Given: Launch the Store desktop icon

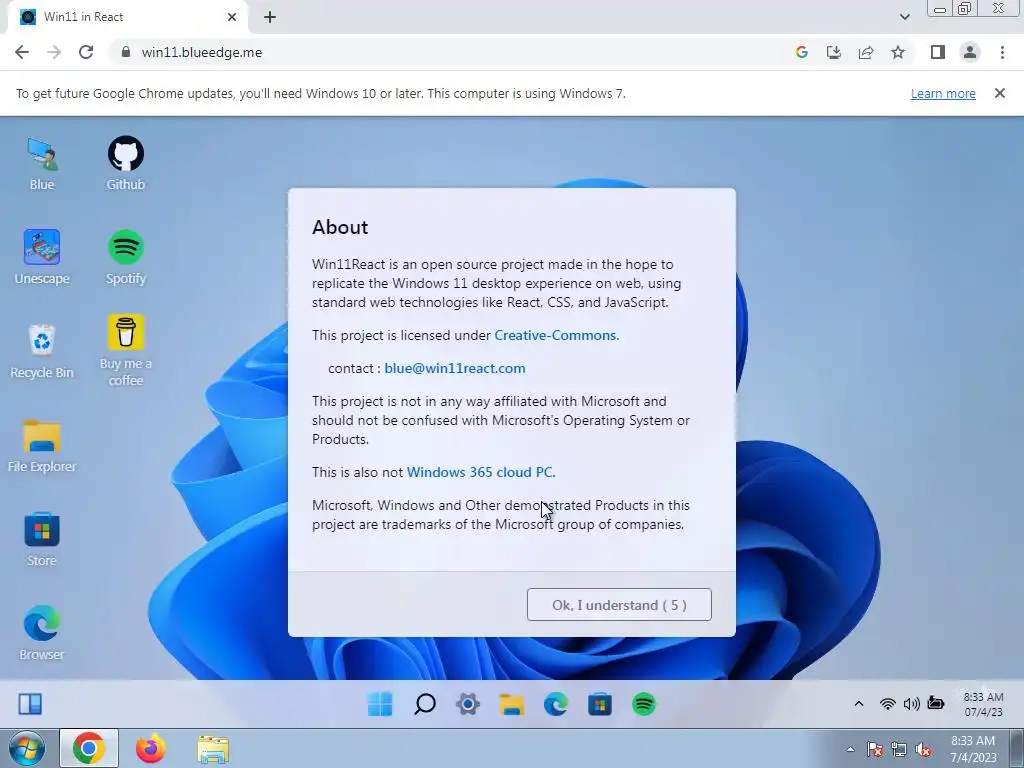Looking at the screenshot, I should click(42, 539).
